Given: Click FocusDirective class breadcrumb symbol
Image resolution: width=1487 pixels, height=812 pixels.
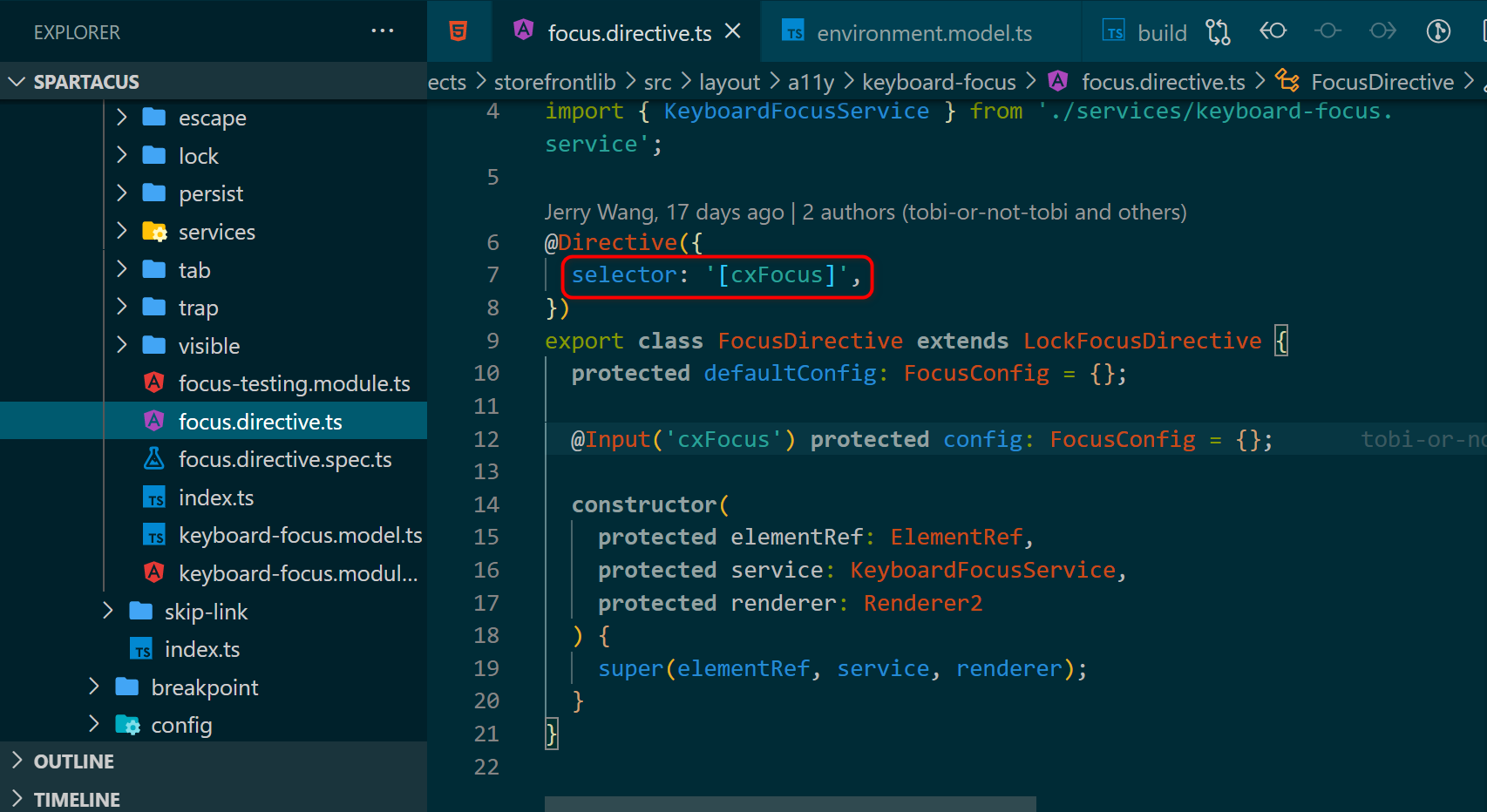Looking at the screenshot, I should [x=1382, y=82].
